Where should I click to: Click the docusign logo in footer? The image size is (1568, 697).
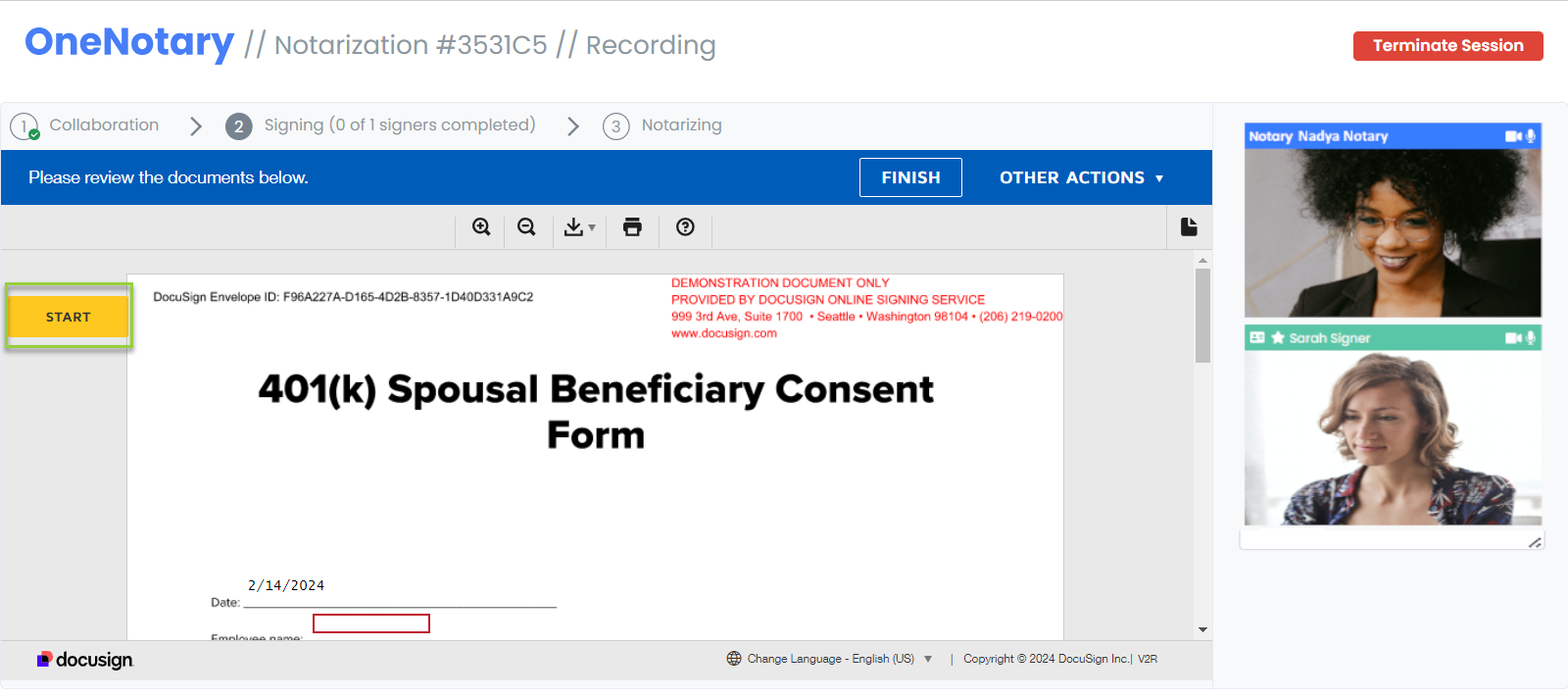84,660
